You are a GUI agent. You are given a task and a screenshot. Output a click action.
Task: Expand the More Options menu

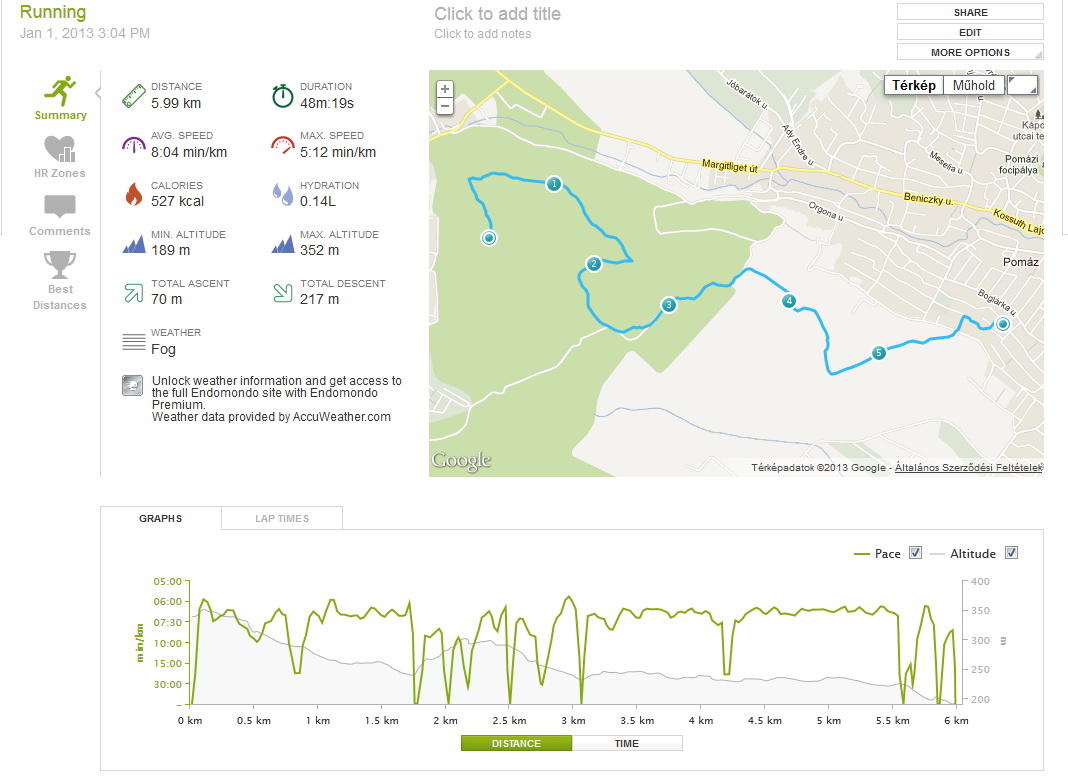pyautogui.click(x=970, y=52)
